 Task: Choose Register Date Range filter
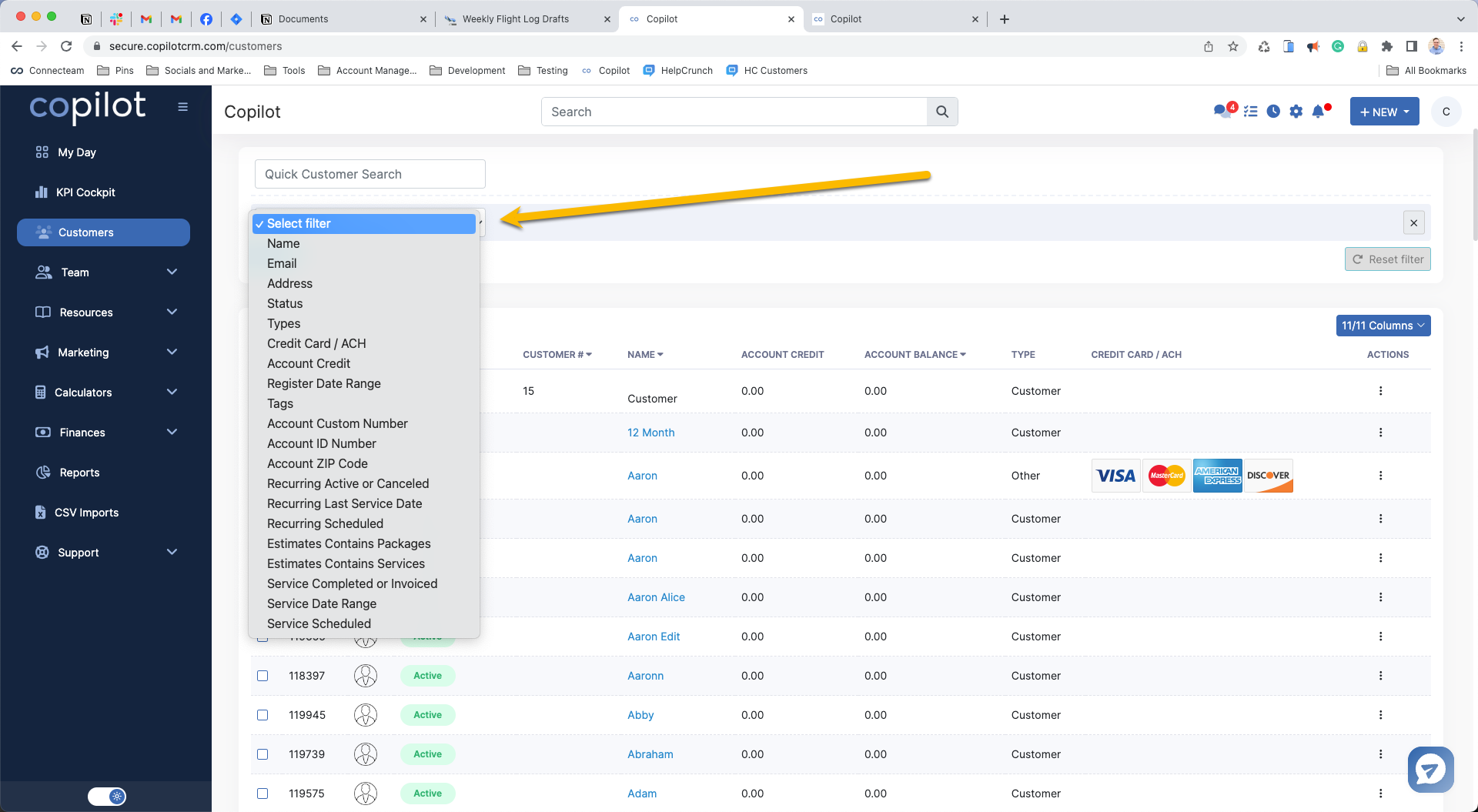(x=364, y=383)
